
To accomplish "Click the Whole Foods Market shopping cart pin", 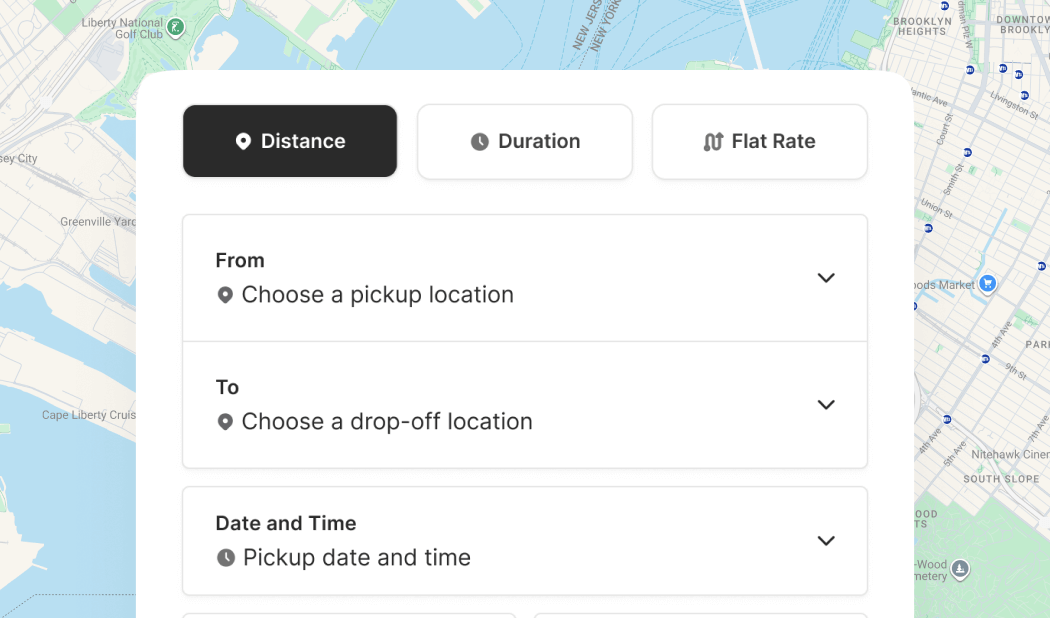I will (x=988, y=284).
